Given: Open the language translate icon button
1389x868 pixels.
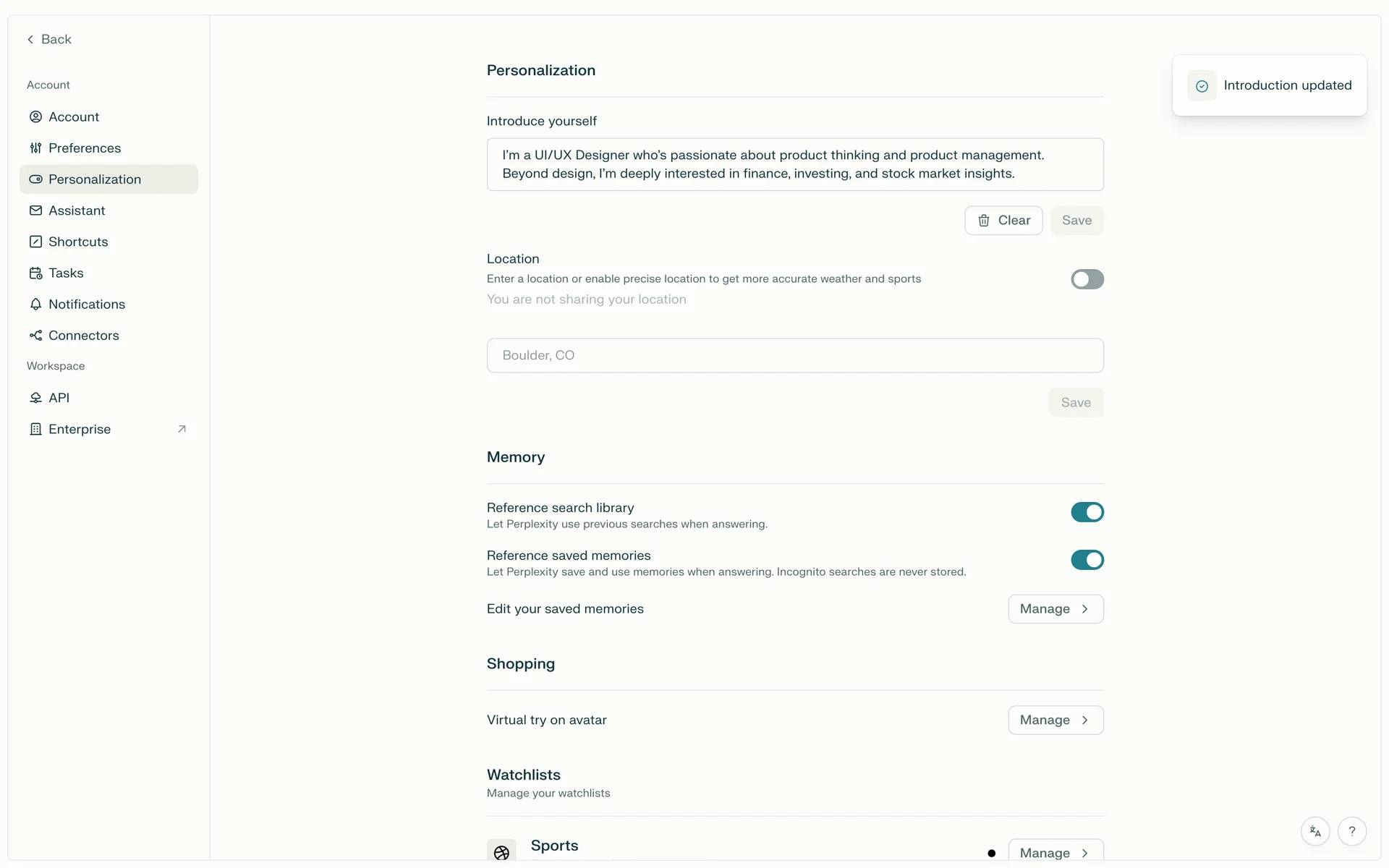Looking at the screenshot, I should pyautogui.click(x=1315, y=832).
